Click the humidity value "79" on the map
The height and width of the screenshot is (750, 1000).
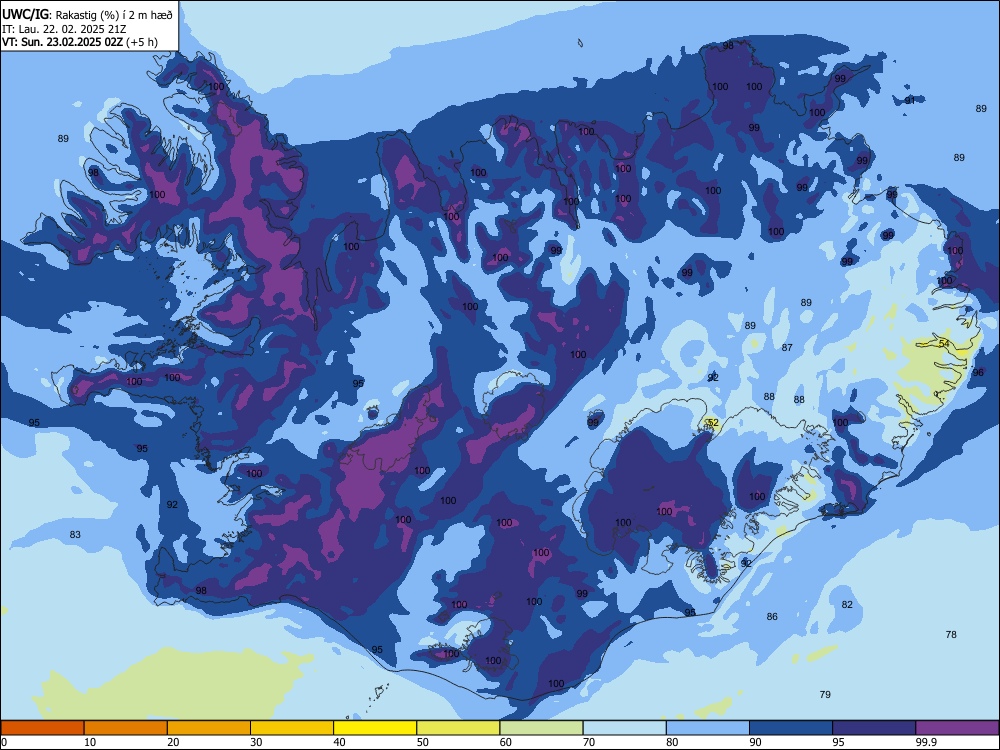pyautogui.click(x=825, y=695)
